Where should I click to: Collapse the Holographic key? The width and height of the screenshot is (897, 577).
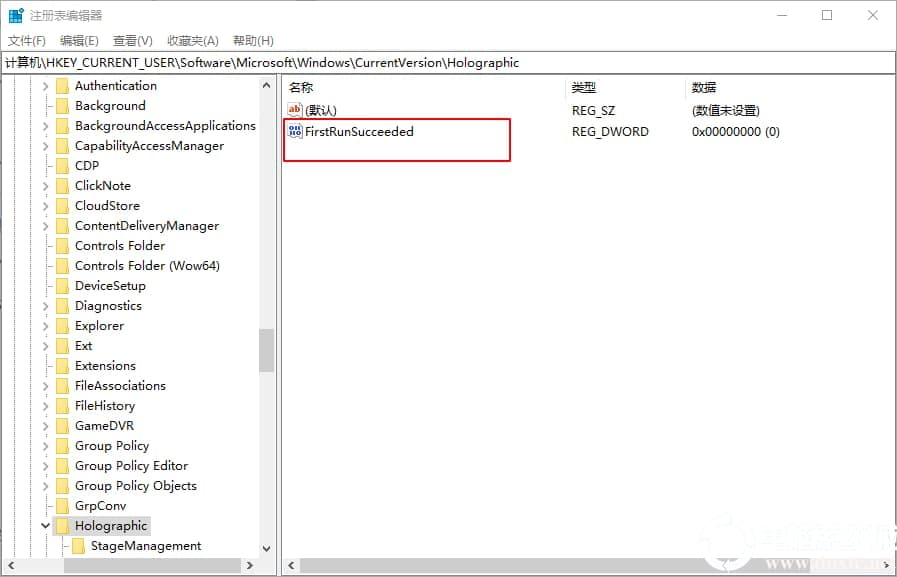(x=46, y=525)
